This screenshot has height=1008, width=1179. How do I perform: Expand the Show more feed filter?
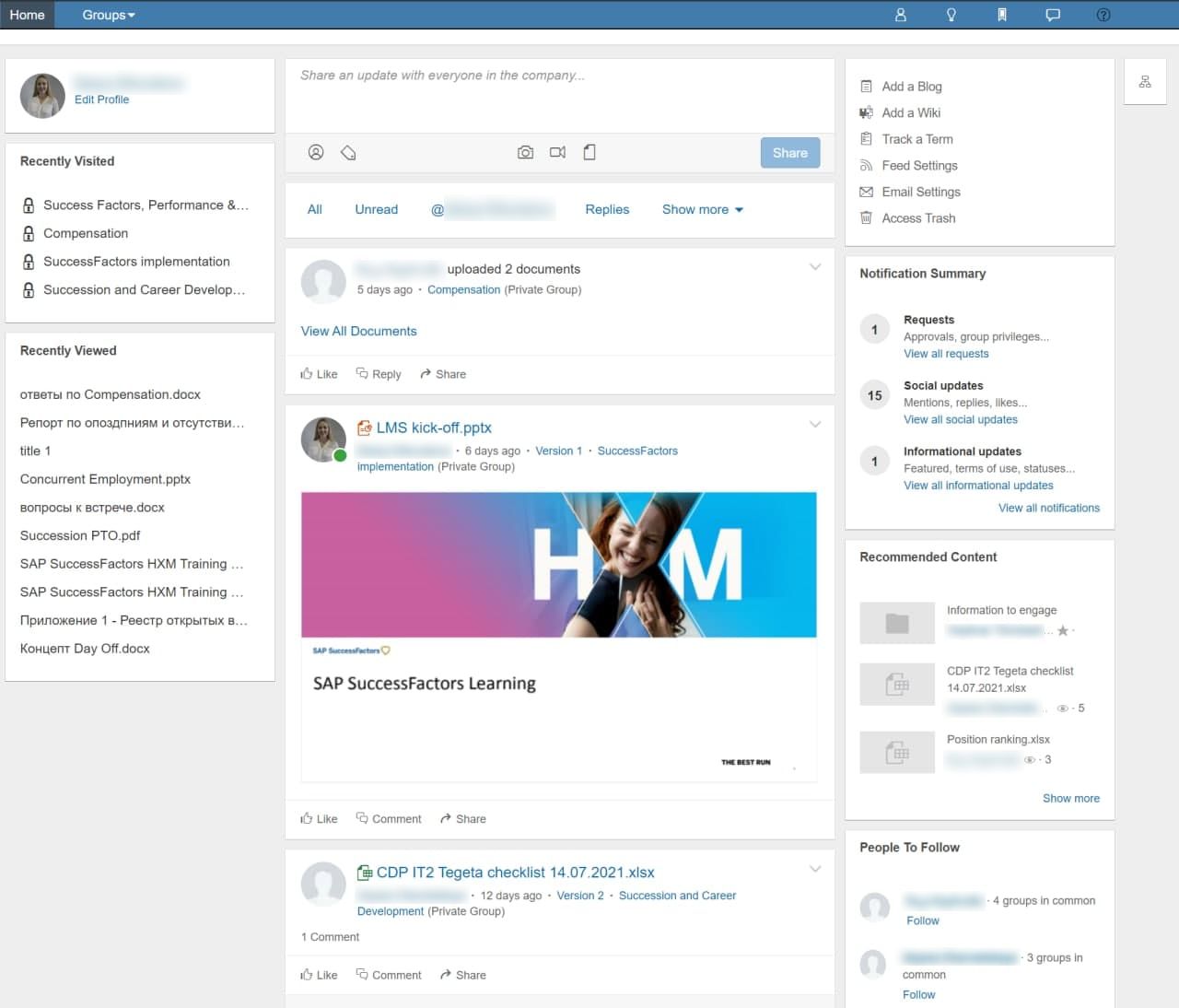point(703,210)
